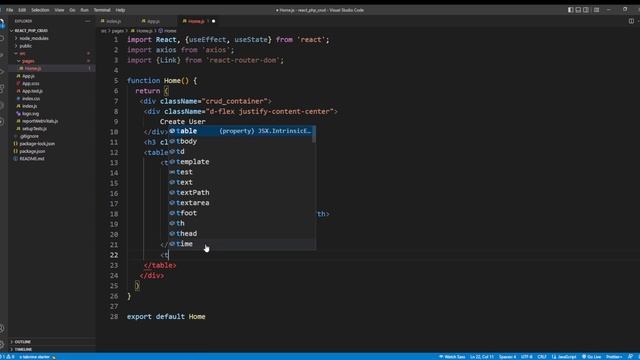Screen dimensions: 640x360
Task: Click Ln 22, Col 11 cursor position
Action: 482,357
